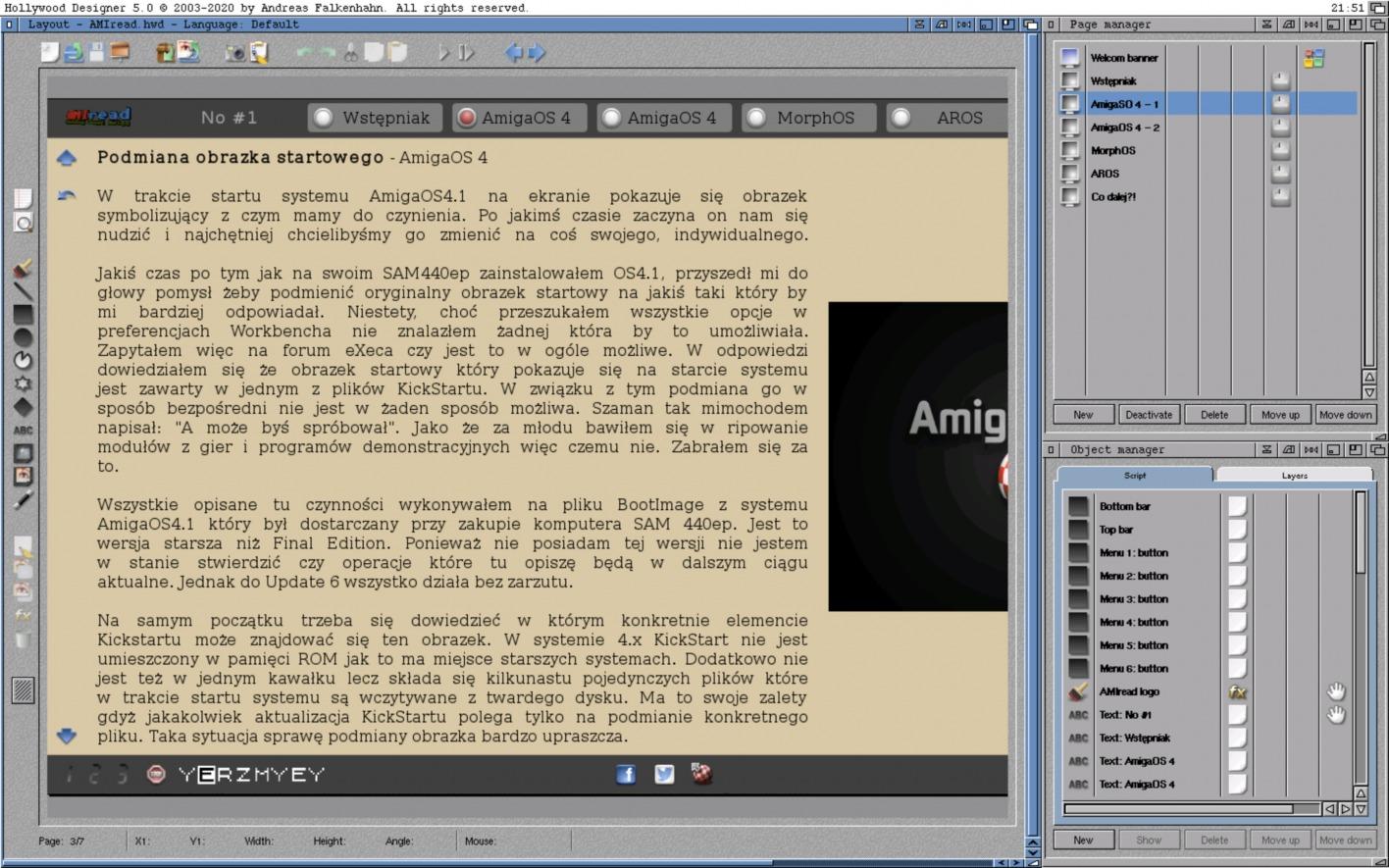Click the "Page: 3/7" status bar entry

coord(62,842)
